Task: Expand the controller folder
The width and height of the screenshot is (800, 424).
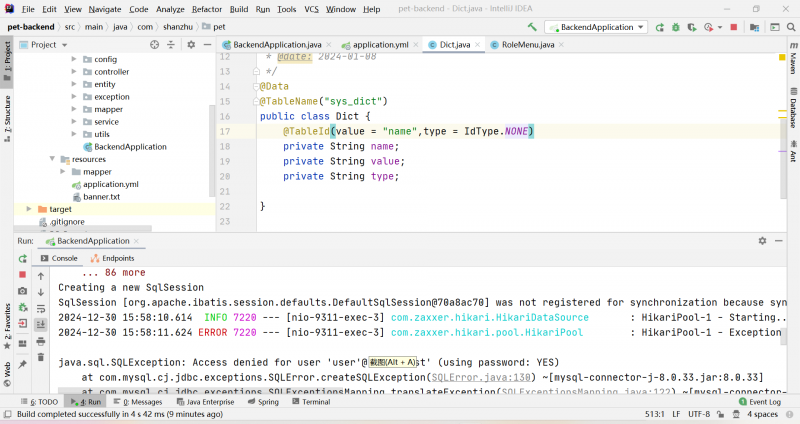Action: click(74, 72)
